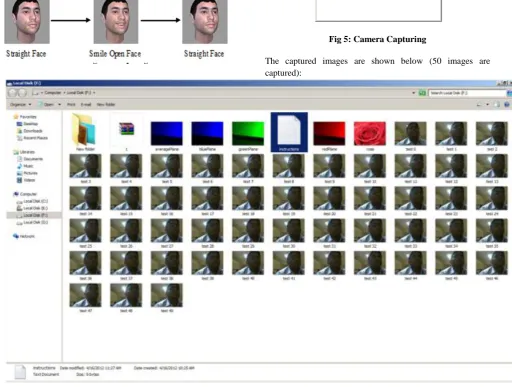
Task: Select the New folder icon in the file list
Action: pos(85,129)
